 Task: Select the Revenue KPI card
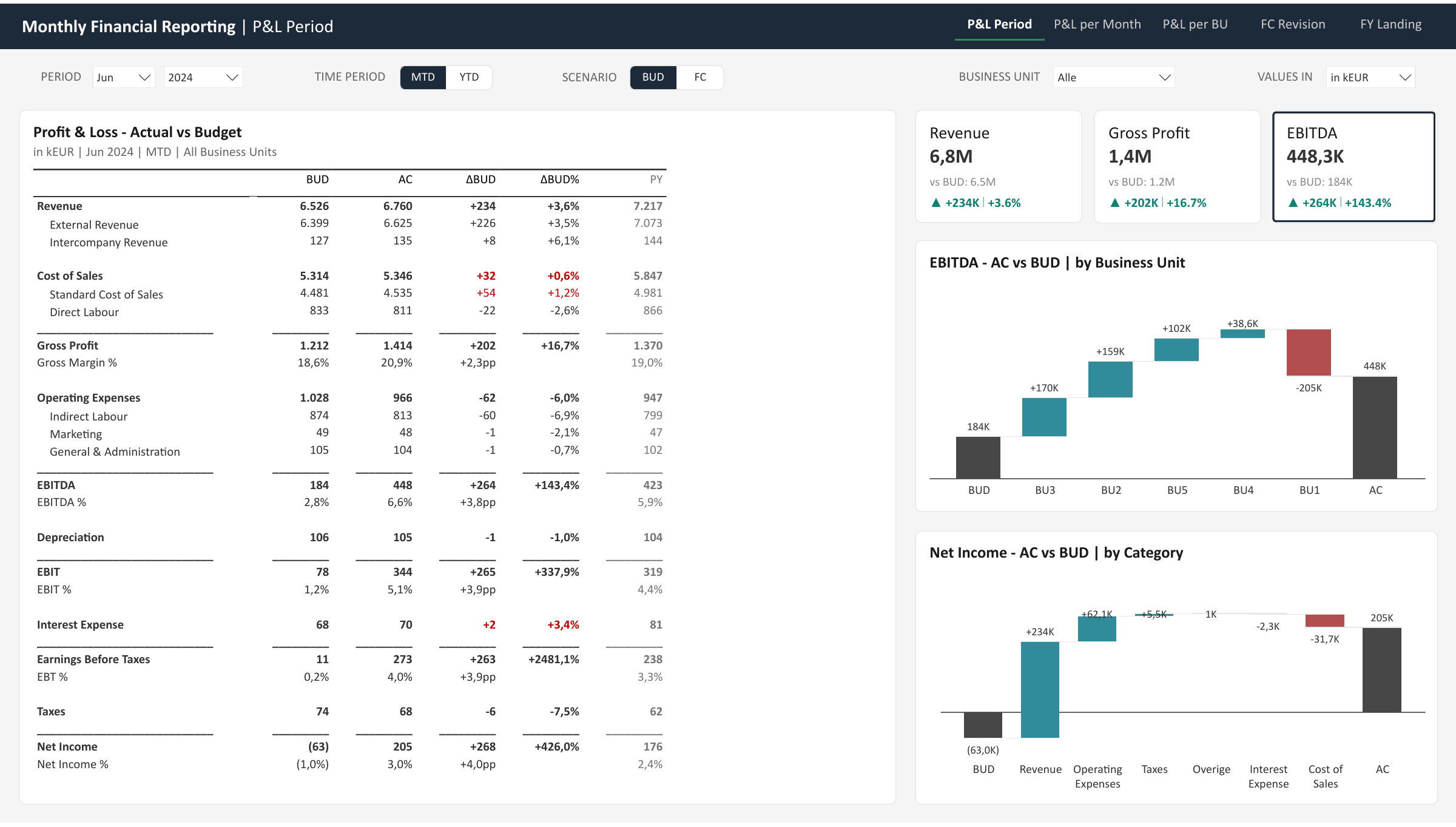point(999,167)
